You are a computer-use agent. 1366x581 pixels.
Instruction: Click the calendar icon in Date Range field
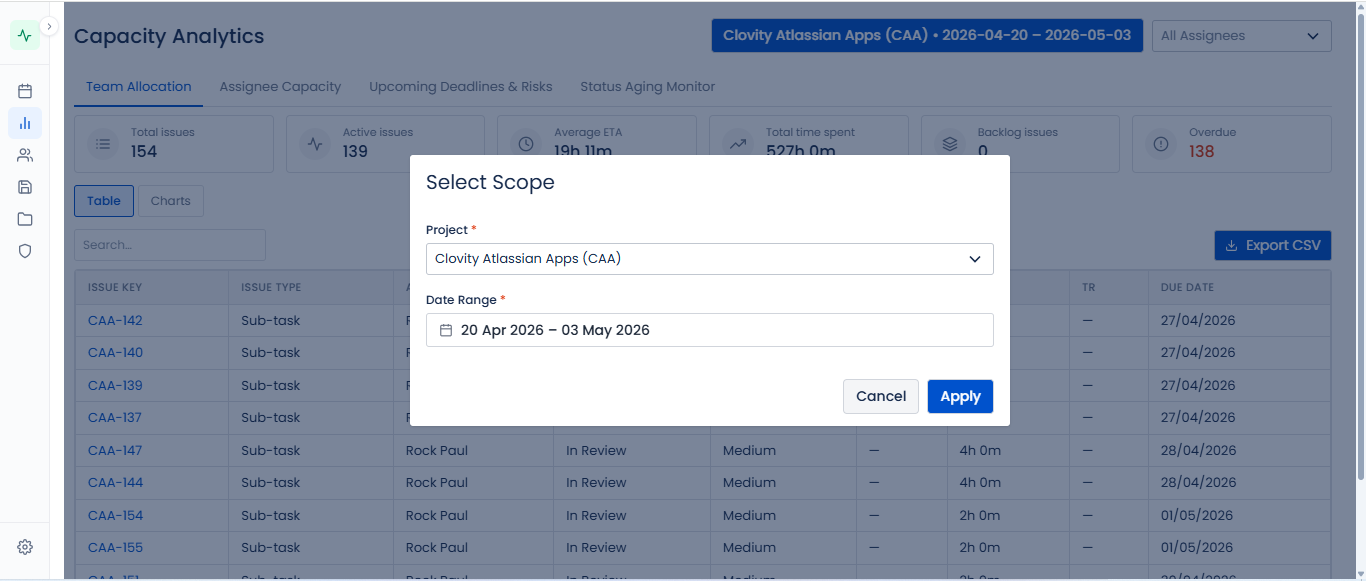click(446, 330)
